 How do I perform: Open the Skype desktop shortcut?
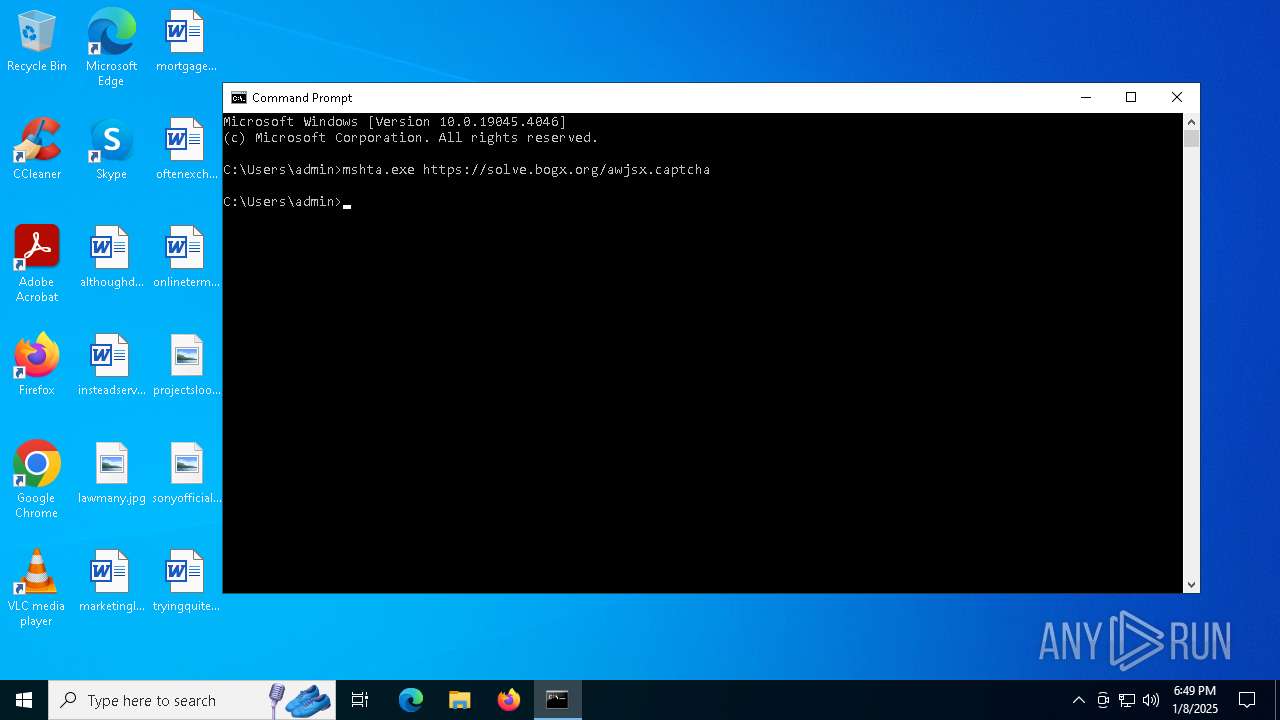111,149
